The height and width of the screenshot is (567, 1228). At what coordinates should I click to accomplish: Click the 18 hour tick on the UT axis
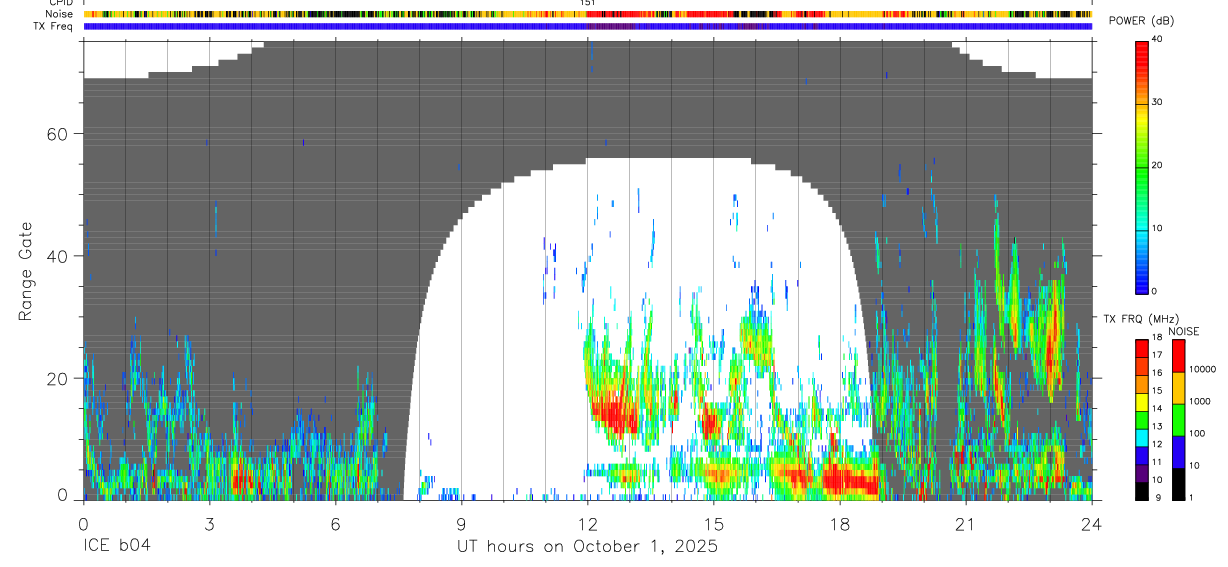click(x=840, y=524)
